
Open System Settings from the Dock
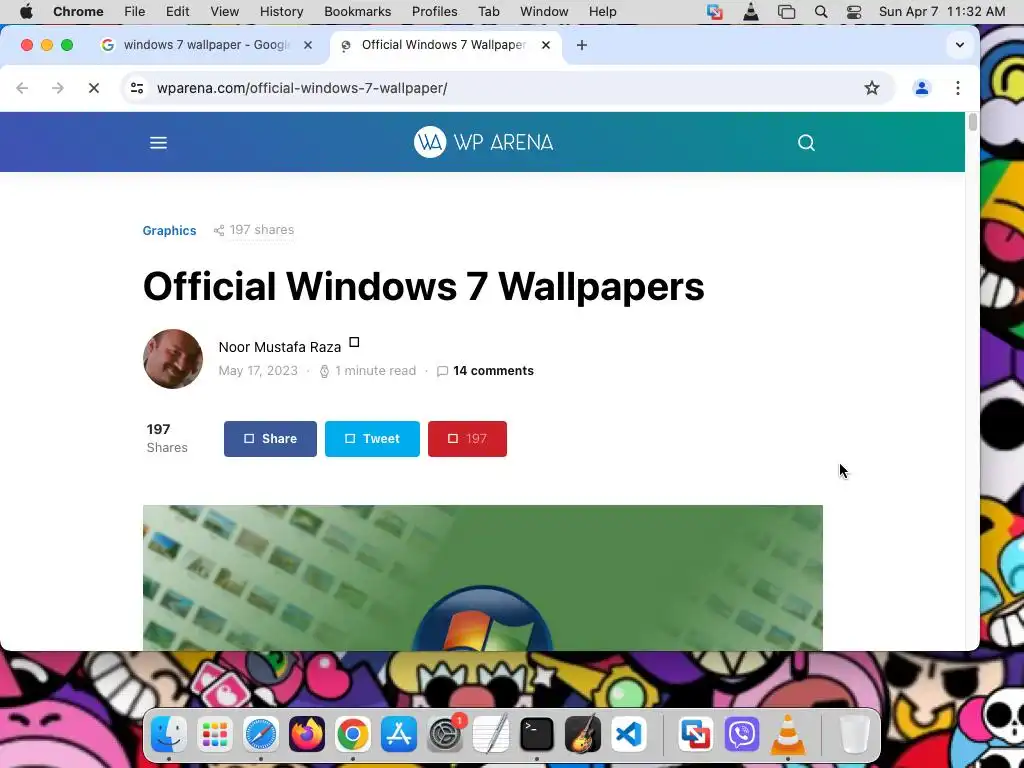pyautogui.click(x=445, y=735)
